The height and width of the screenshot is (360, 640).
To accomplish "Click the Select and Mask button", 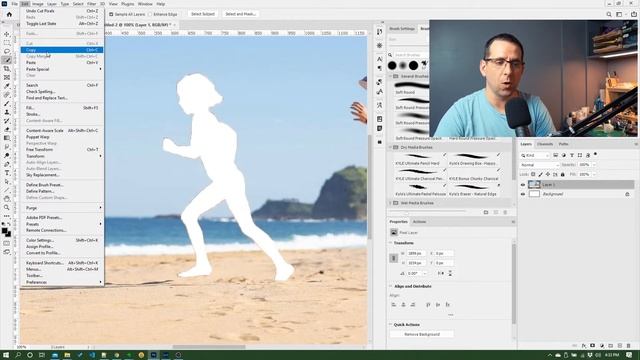I will coord(240,14).
